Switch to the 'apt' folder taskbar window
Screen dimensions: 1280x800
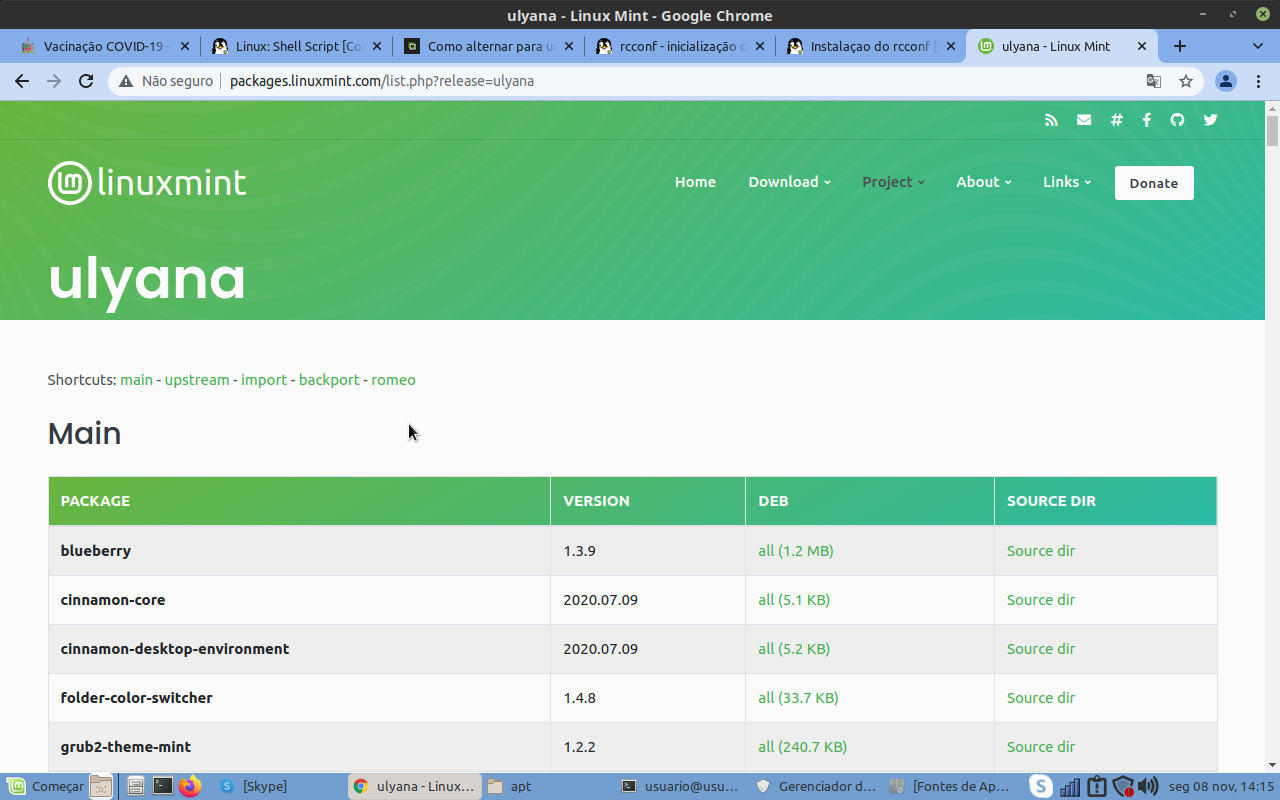(546, 787)
